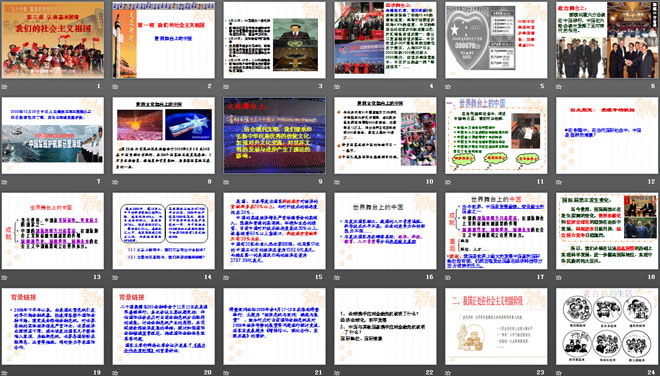Select the star icon beneath slide 21
Screen dimensions: 660x376
[x=226, y=373]
